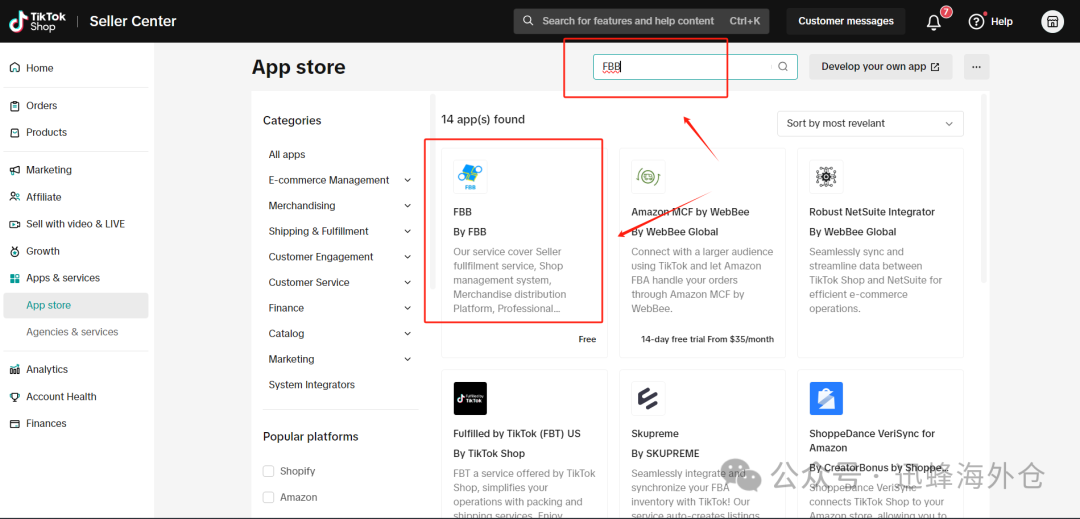Screen dimensions: 1080x519
Task: Open the Help question mark icon
Action: coord(976,21)
